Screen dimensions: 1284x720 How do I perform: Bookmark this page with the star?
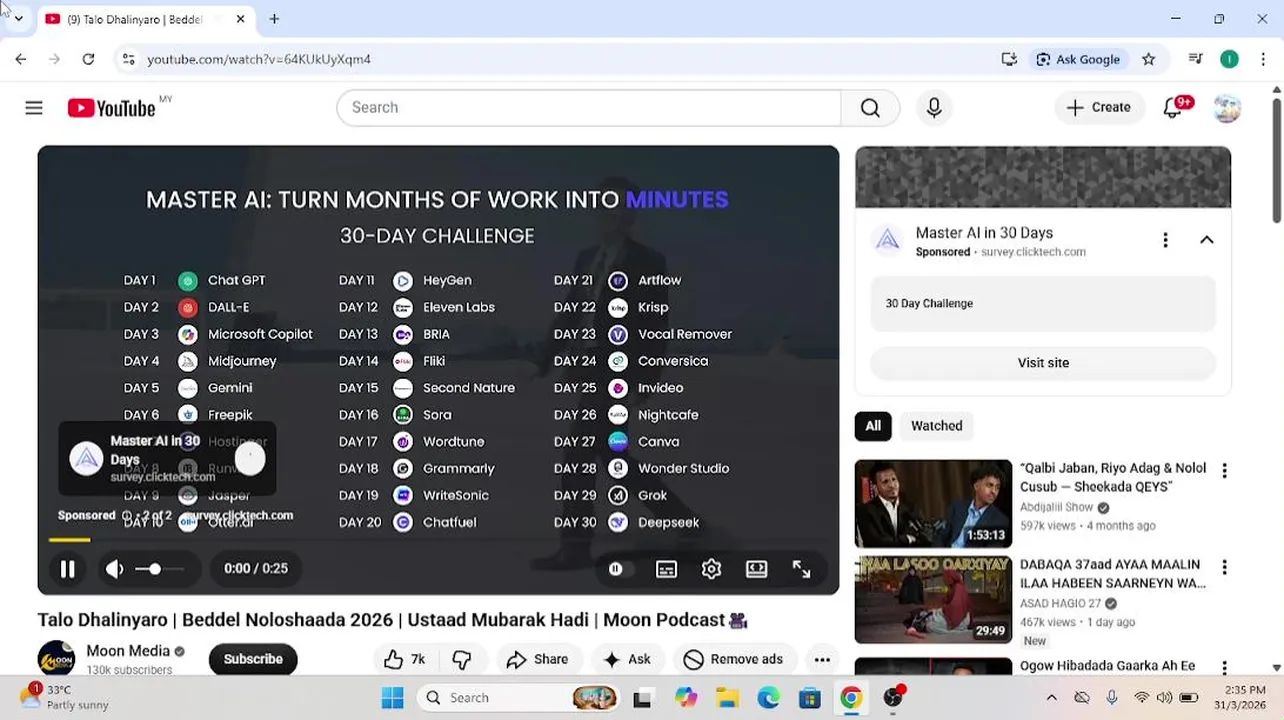click(1149, 59)
